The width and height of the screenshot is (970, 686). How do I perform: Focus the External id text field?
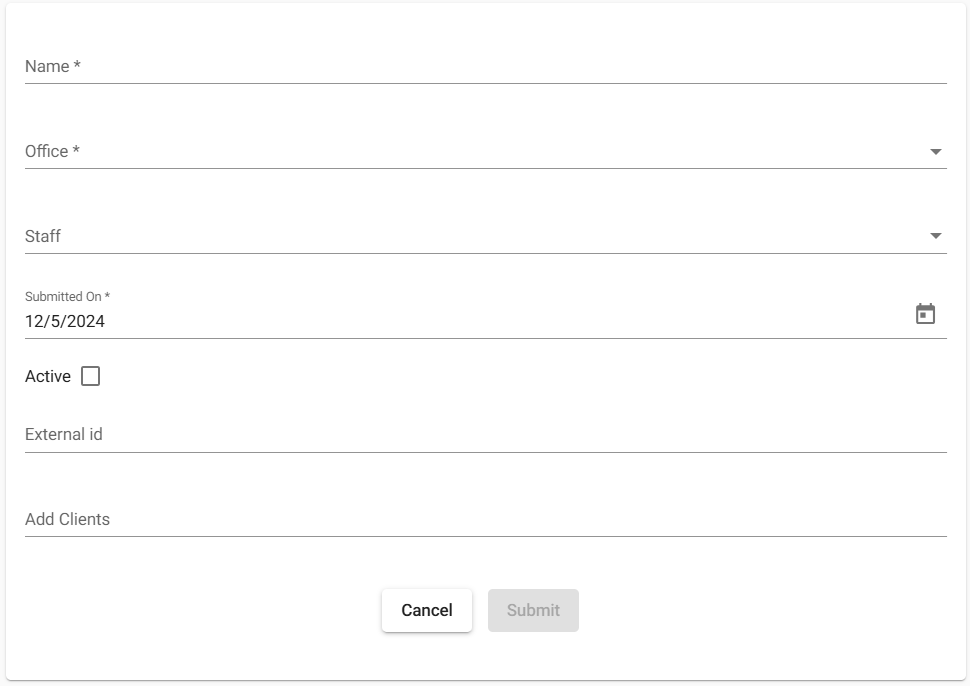486,434
